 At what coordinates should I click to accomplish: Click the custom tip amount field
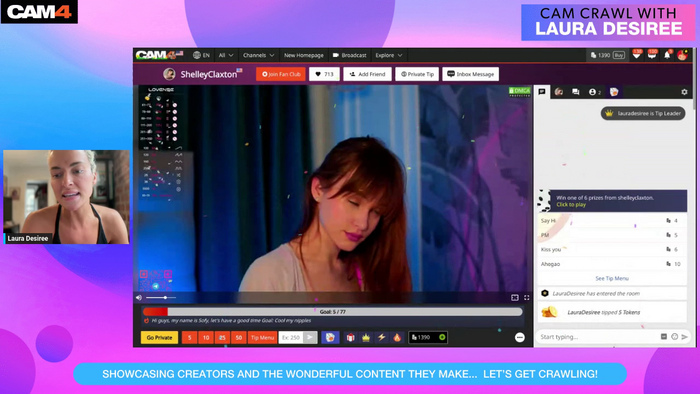pos(291,337)
